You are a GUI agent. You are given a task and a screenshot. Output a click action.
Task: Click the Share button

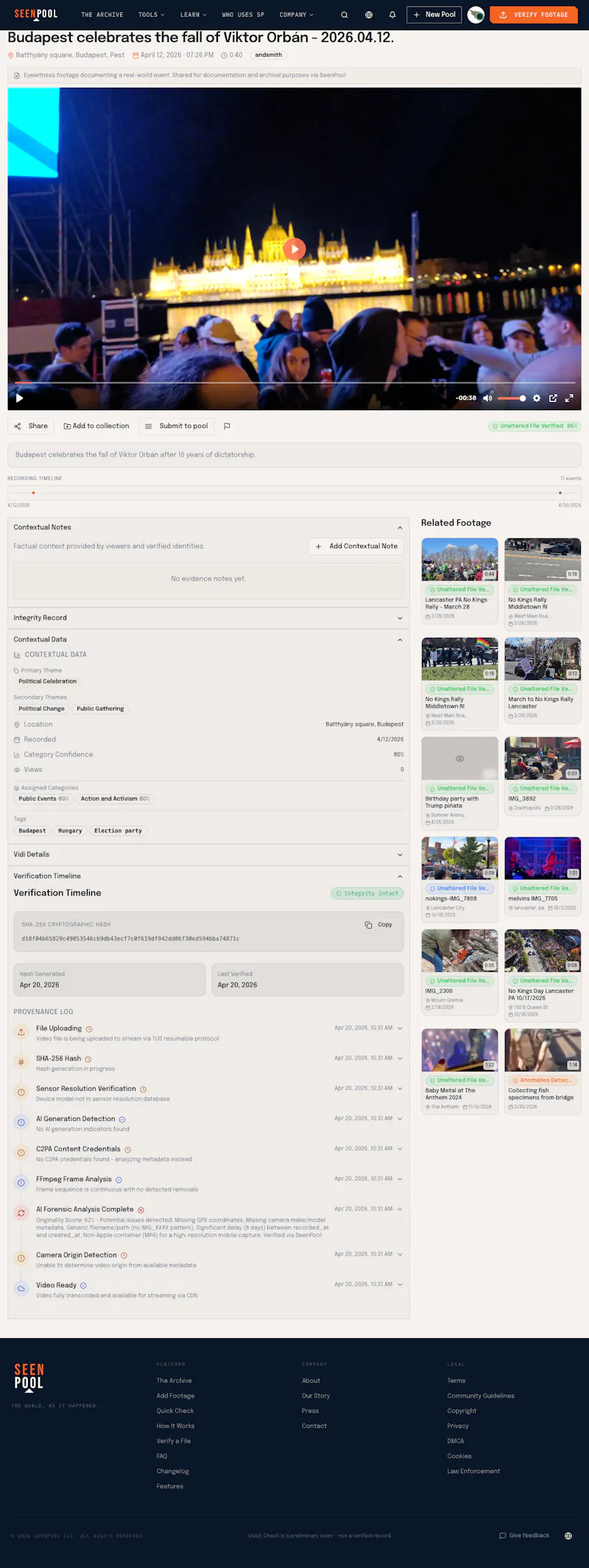pos(31,426)
